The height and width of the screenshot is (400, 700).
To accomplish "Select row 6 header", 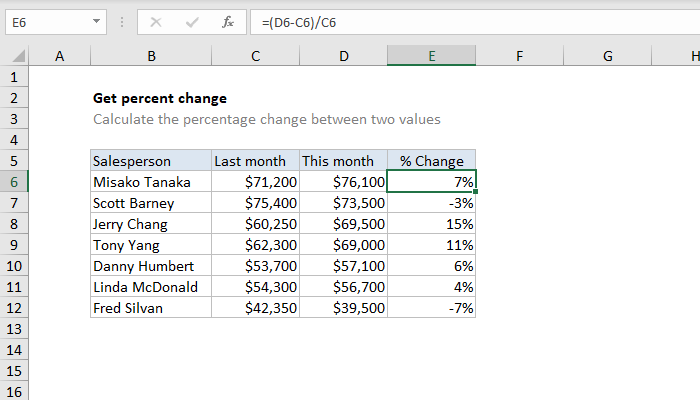I will 14,182.
